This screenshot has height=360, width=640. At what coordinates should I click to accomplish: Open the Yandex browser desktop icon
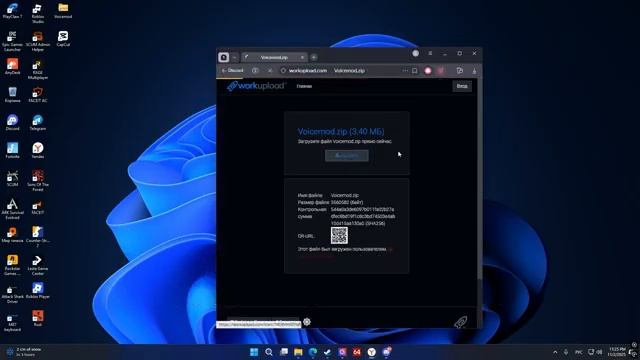coord(38,150)
